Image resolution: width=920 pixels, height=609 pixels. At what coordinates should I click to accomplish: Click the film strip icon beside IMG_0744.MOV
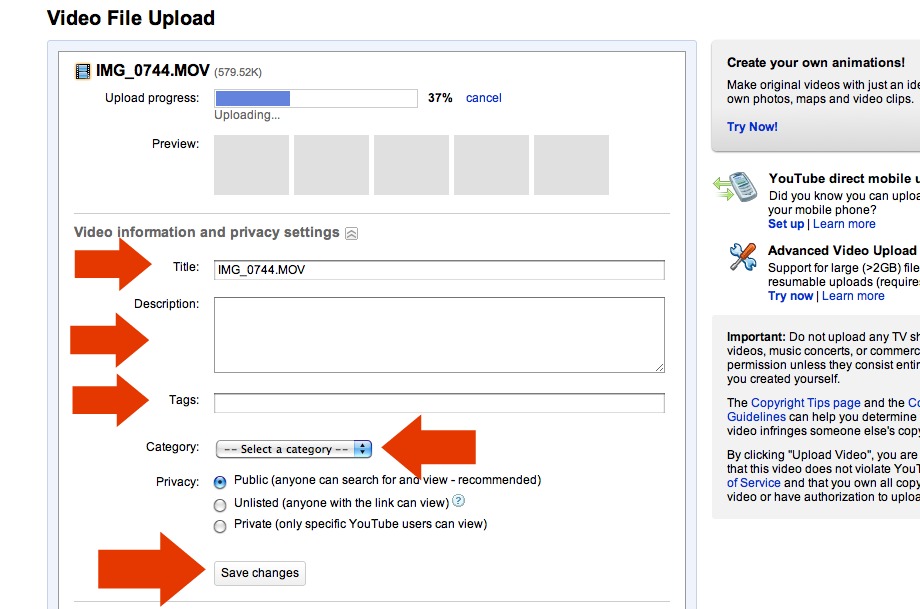click(83, 72)
